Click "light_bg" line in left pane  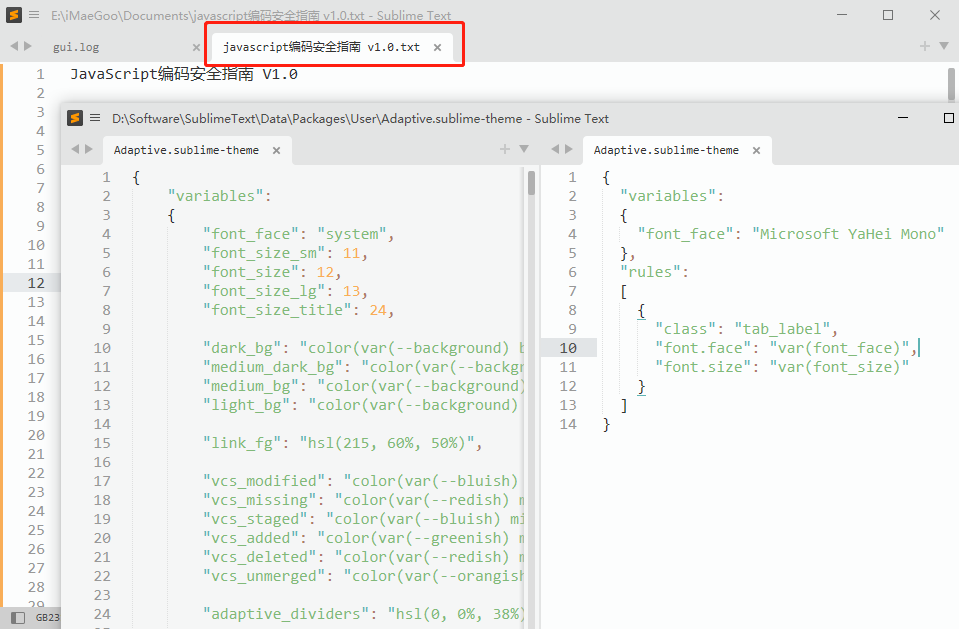coord(361,404)
